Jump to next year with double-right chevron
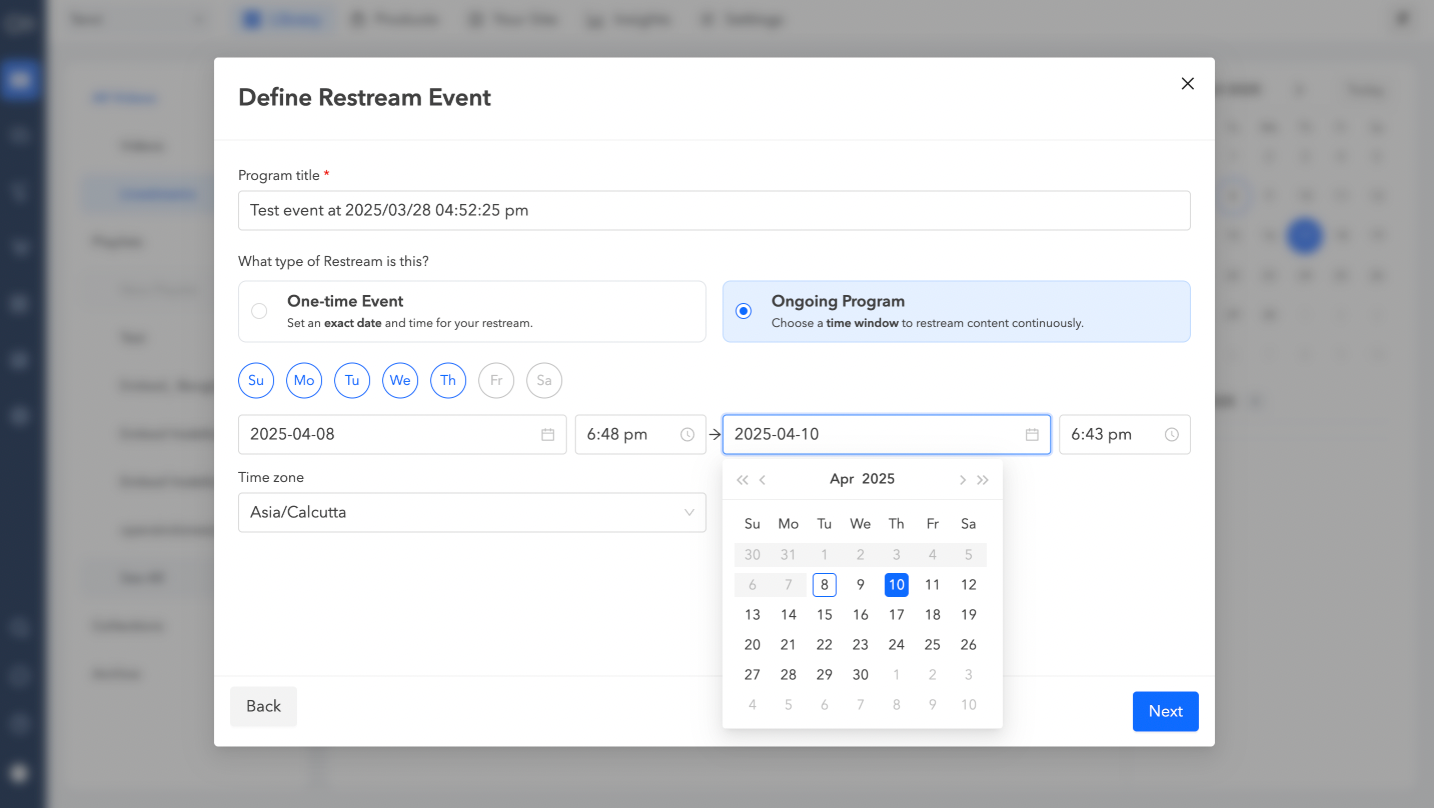The height and width of the screenshot is (812, 1434). (x=982, y=479)
